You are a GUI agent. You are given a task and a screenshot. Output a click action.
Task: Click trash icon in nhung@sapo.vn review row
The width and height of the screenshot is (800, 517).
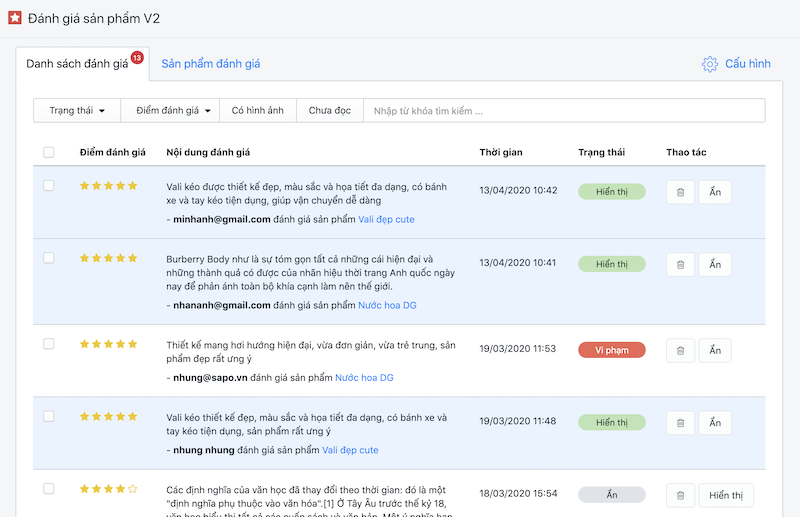(680, 350)
